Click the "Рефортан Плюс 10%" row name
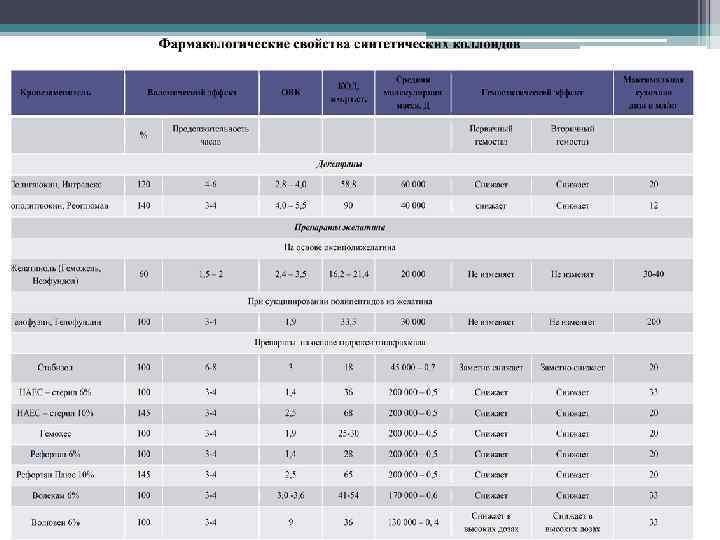This screenshot has width=720, height=540. point(55,475)
